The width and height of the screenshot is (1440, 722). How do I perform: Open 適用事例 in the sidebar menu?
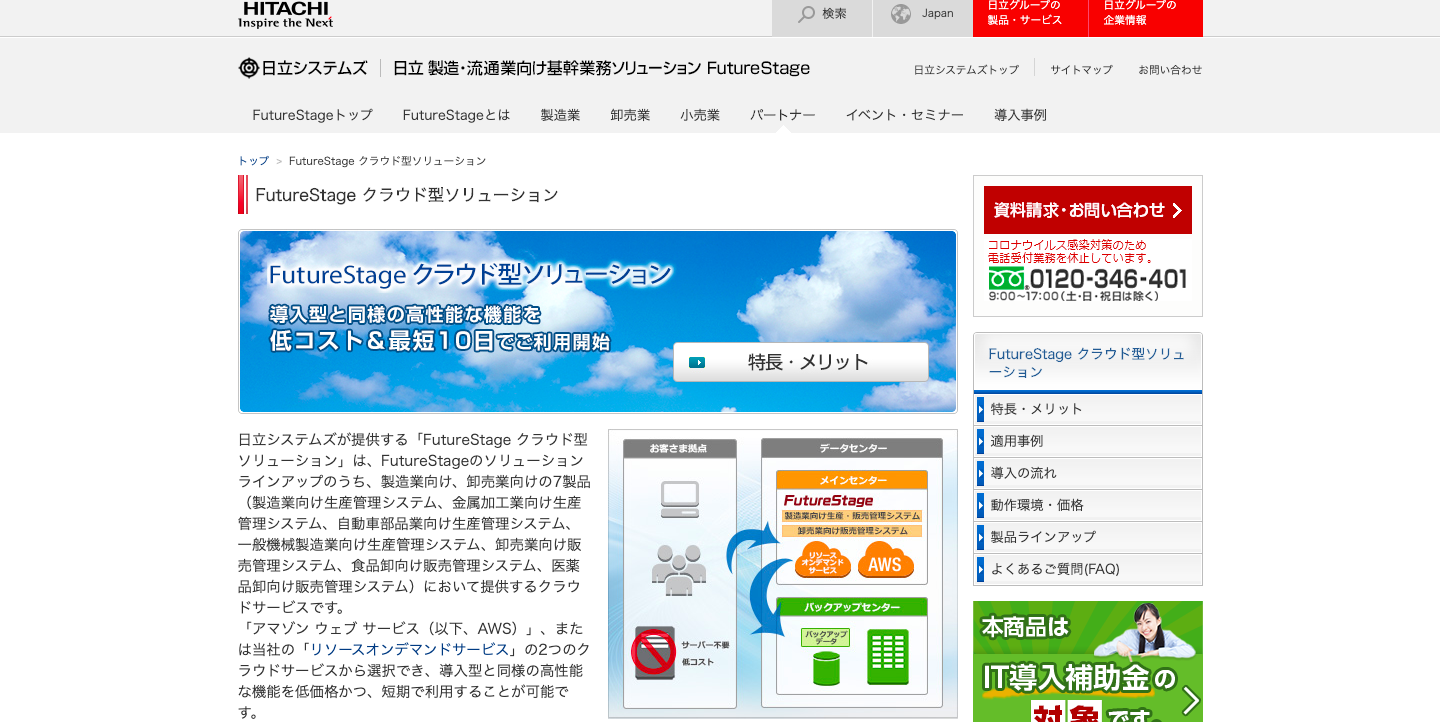1088,441
